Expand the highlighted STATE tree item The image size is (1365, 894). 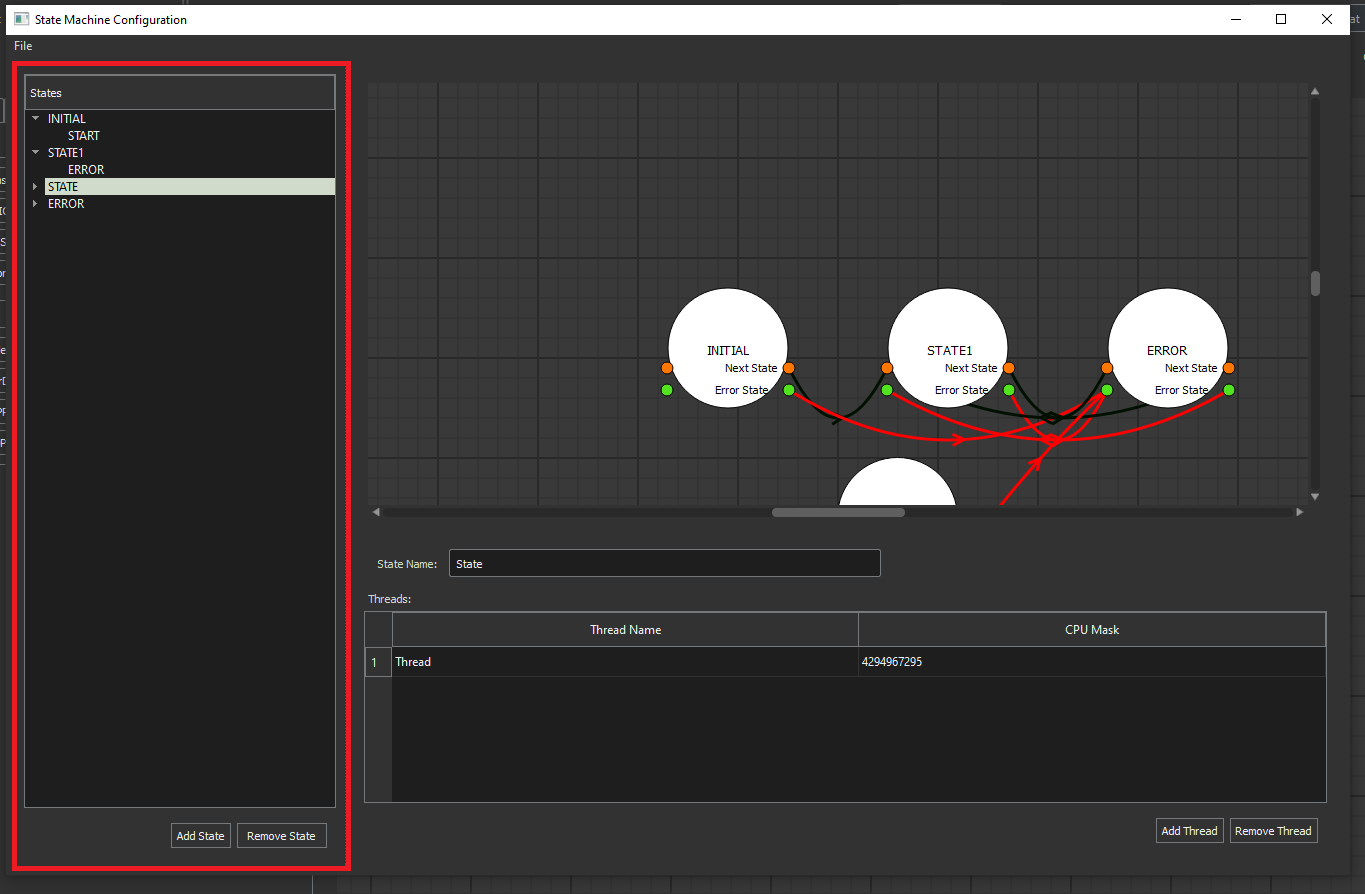pos(36,187)
